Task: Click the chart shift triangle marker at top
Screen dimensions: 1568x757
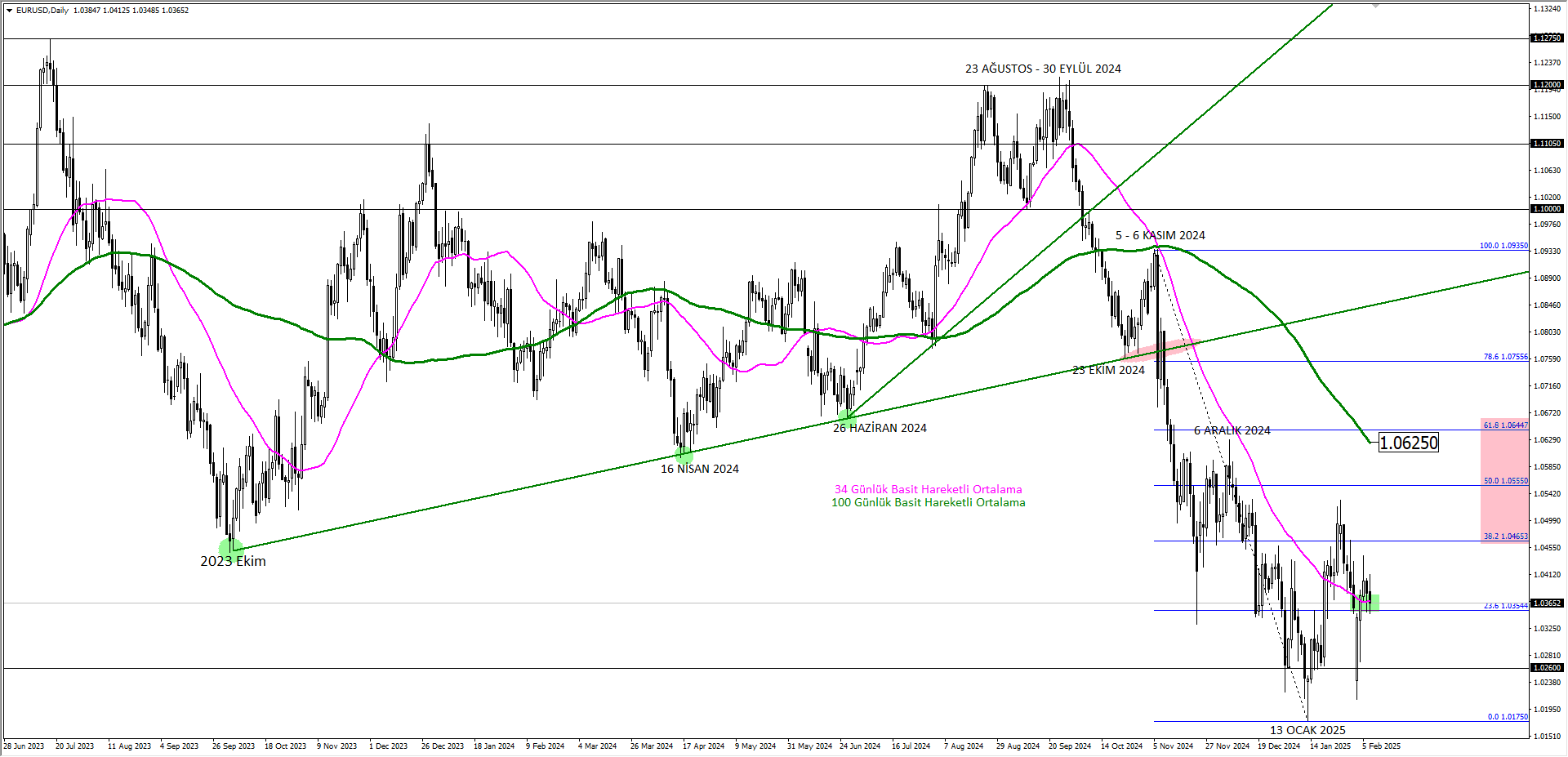Action: tap(1375, 6)
